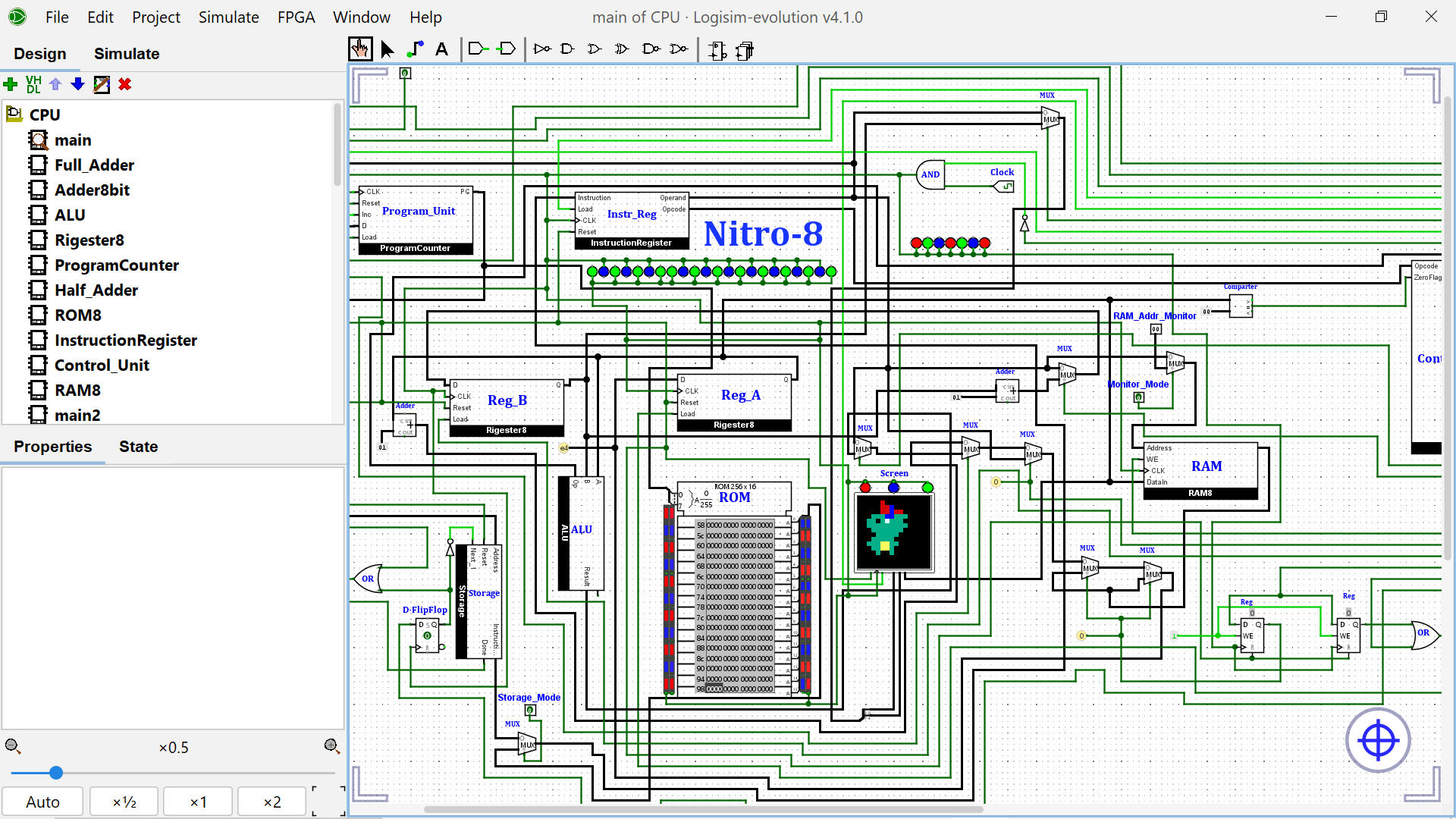Select the NAND gate toolbar icon
This screenshot has height=819, width=1456.
(x=651, y=50)
